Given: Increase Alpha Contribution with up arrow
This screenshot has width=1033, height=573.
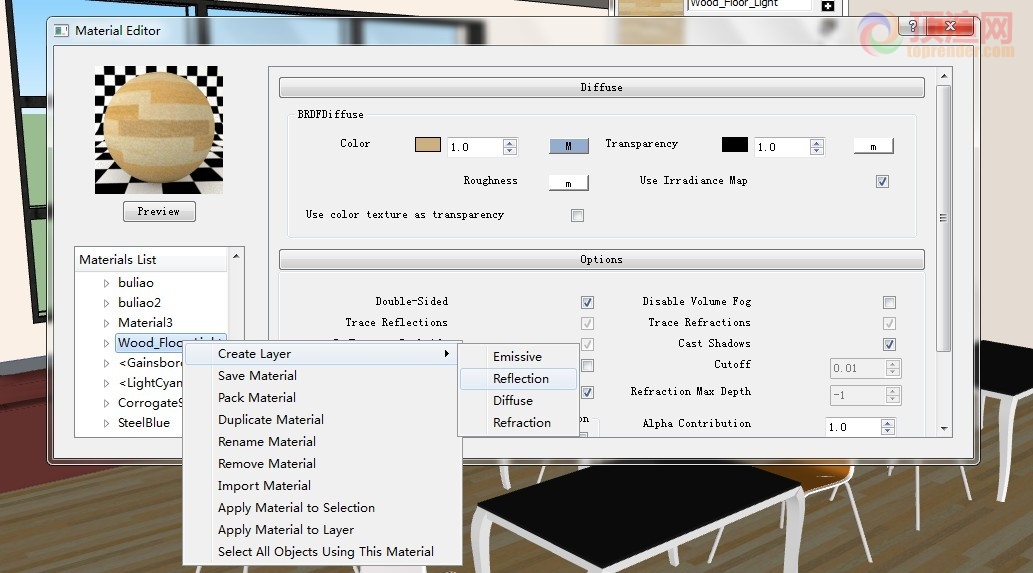Looking at the screenshot, I should [888, 423].
